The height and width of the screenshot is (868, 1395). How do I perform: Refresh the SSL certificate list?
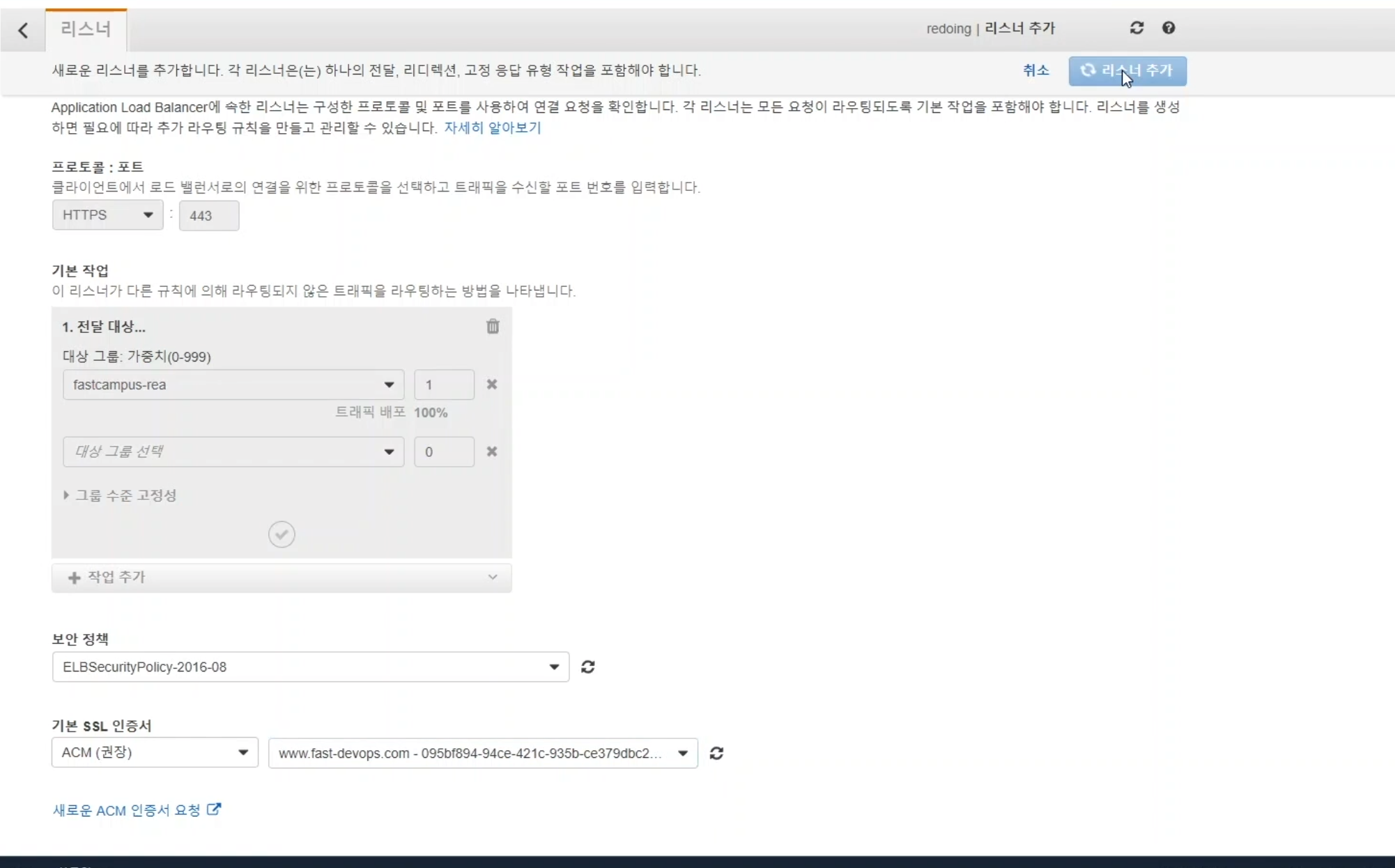pyautogui.click(x=716, y=753)
